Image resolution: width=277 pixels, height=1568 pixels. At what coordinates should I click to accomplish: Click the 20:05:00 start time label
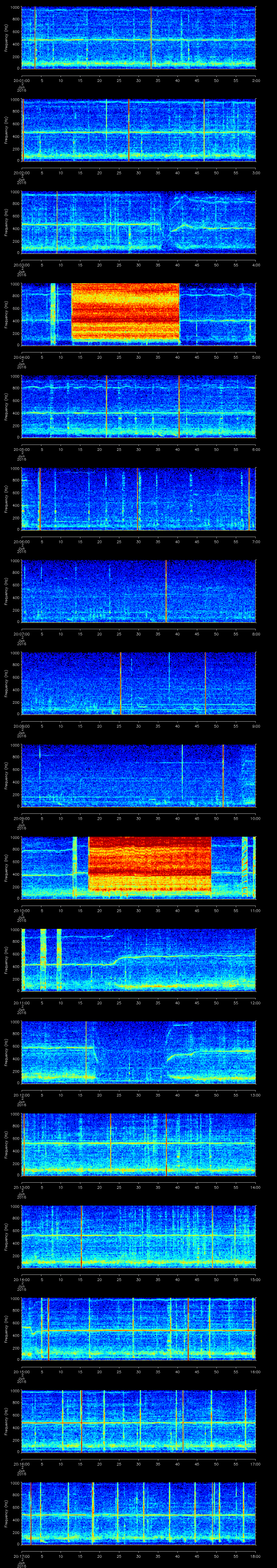(x=21, y=449)
